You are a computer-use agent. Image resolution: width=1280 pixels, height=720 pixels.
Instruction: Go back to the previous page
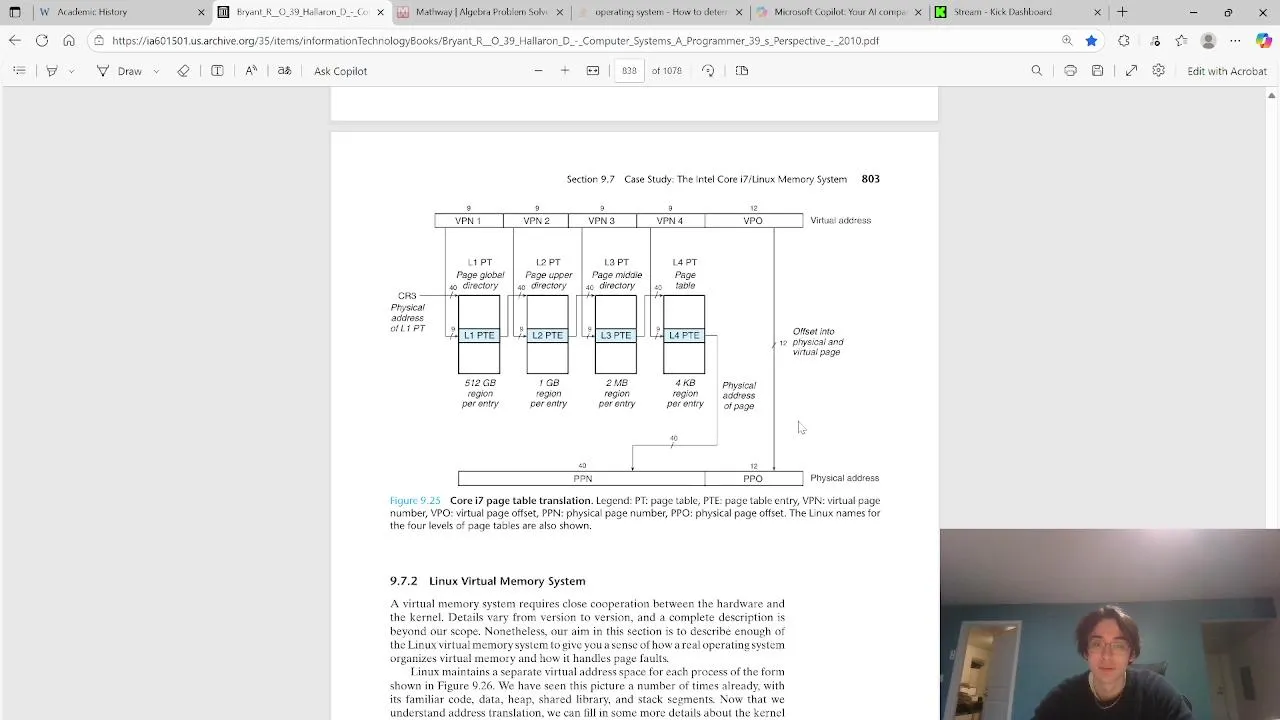pyautogui.click(x=15, y=41)
